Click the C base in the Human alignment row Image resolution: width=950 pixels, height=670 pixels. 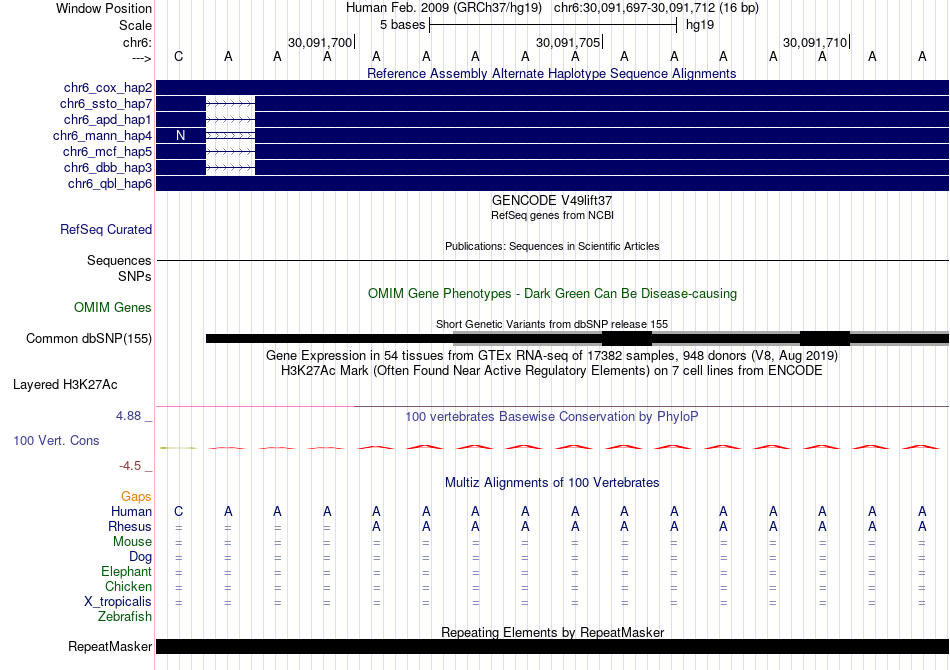coord(178,511)
